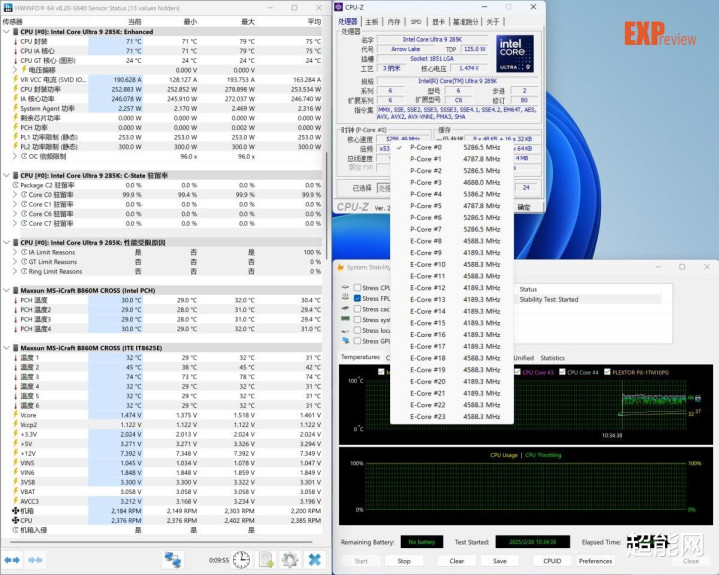Click fan icon beside 机箱 RPM row

pyautogui.click(x=16, y=510)
